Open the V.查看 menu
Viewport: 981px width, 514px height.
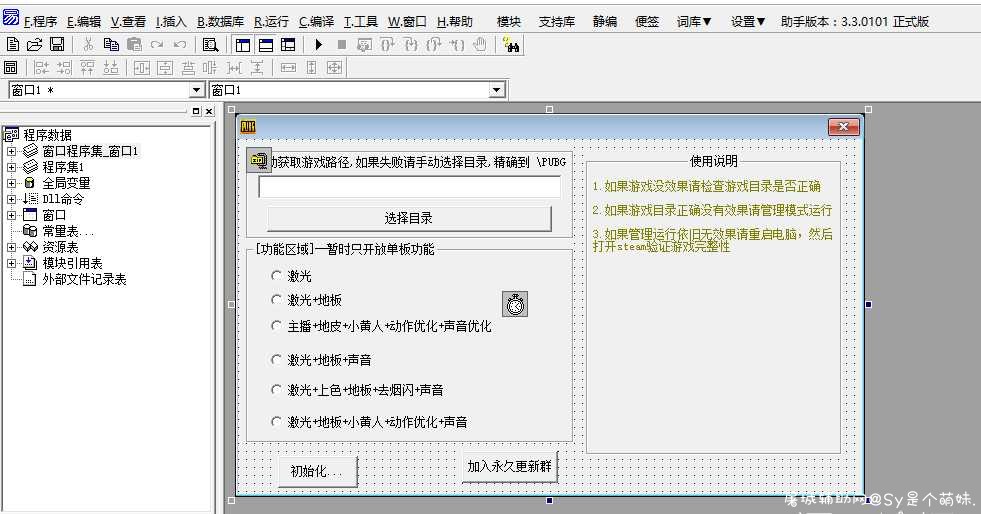pos(128,21)
